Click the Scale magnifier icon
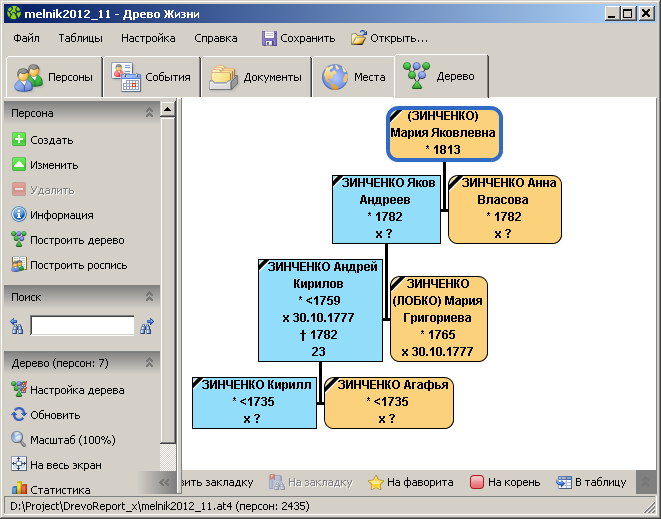 tap(18, 440)
